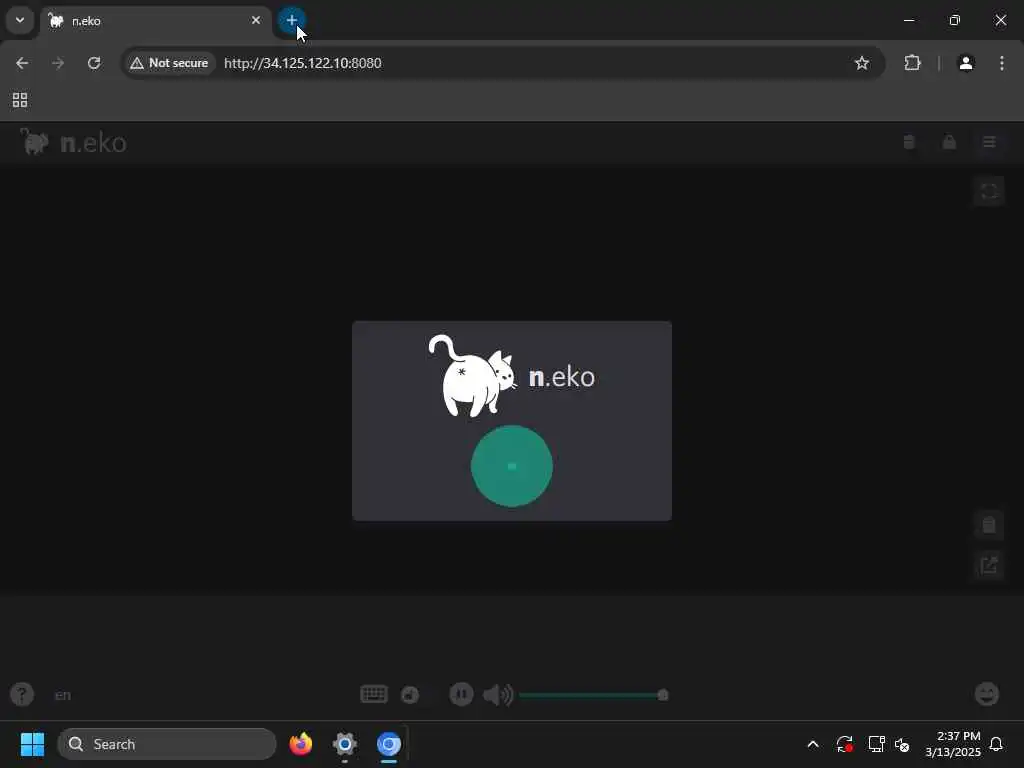Open the clipboard icon on video
Screen dimensions: 1024x768
point(989,524)
